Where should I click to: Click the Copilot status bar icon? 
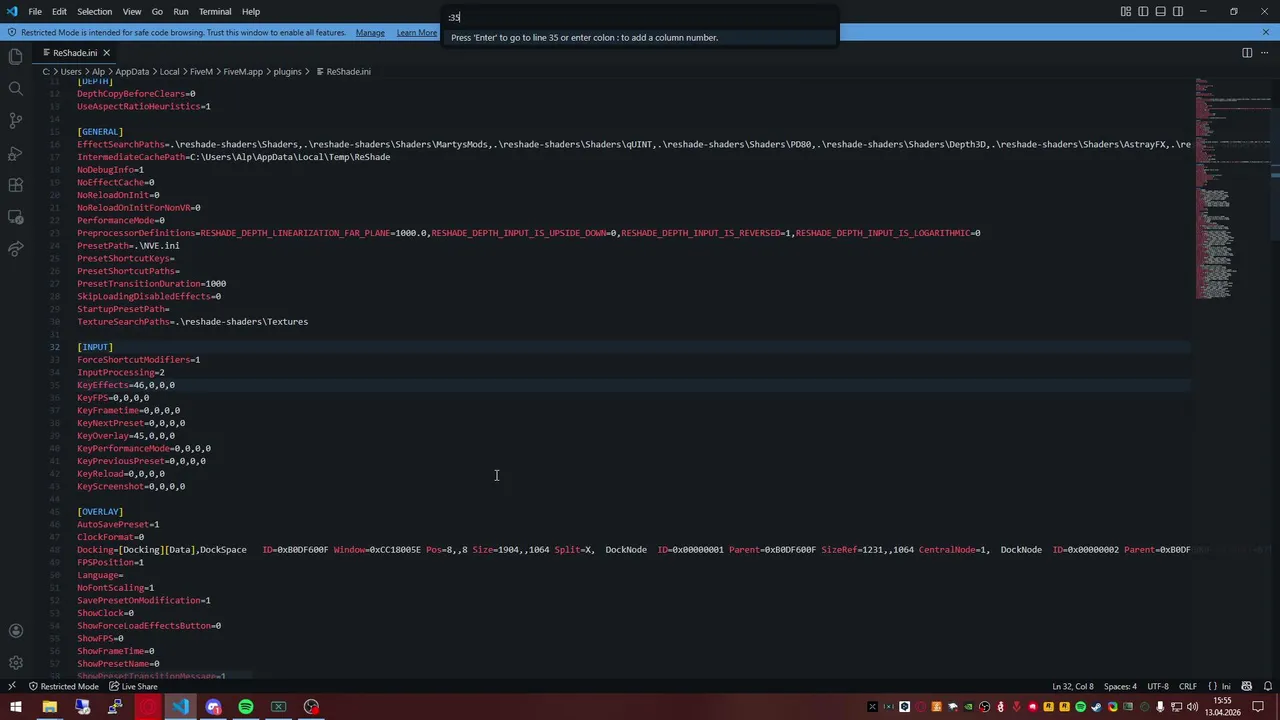tap(1247, 687)
